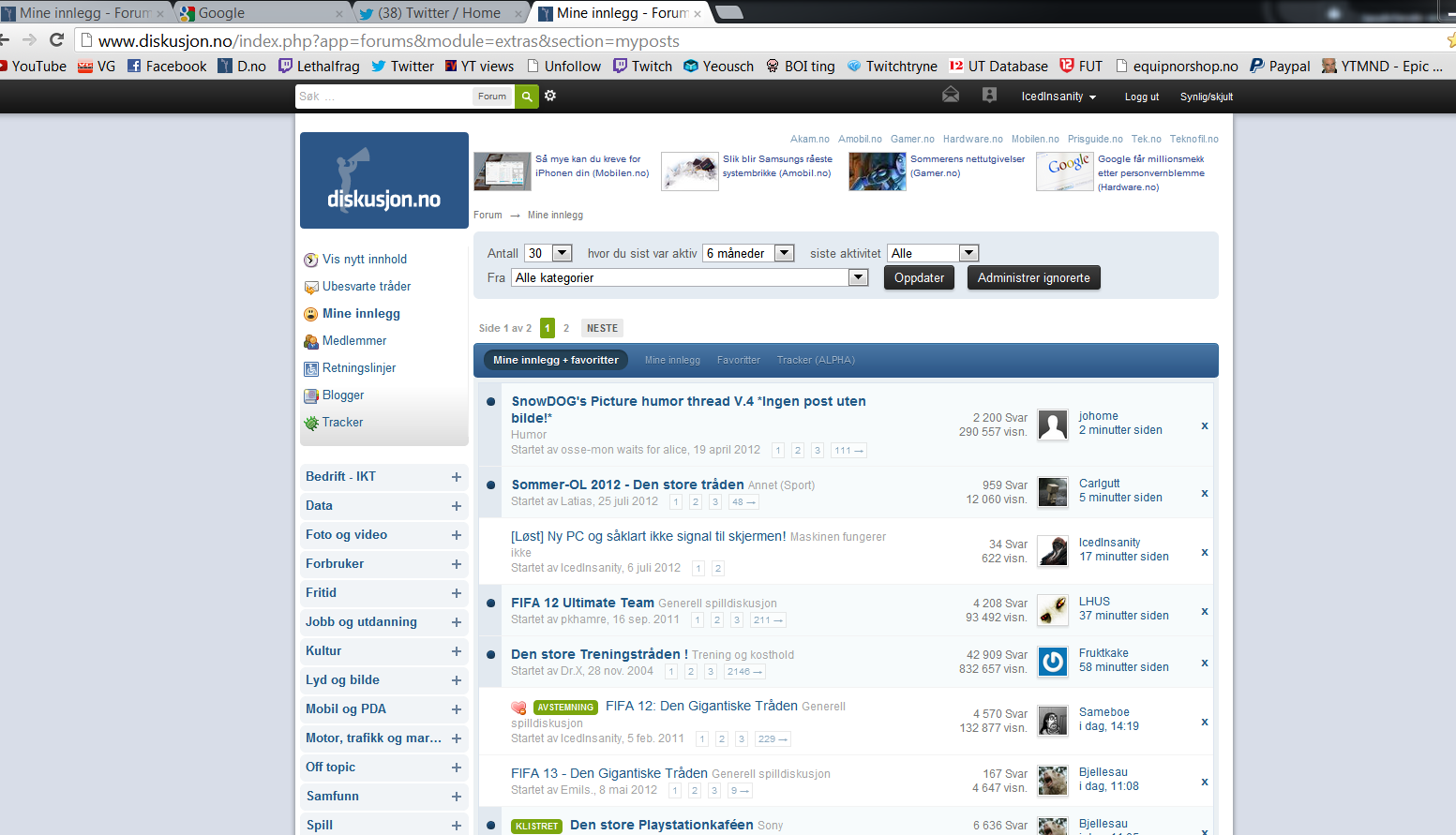The width and height of the screenshot is (1456, 835).
Task: Open YouTube bookmark
Action: (34, 66)
